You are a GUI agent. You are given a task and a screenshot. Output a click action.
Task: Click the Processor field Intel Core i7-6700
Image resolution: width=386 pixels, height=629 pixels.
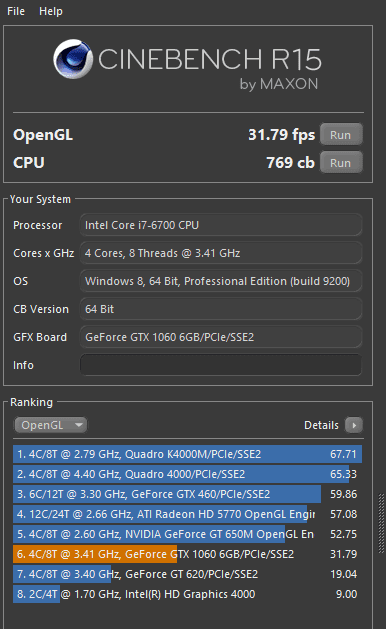click(x=221, y=225)
